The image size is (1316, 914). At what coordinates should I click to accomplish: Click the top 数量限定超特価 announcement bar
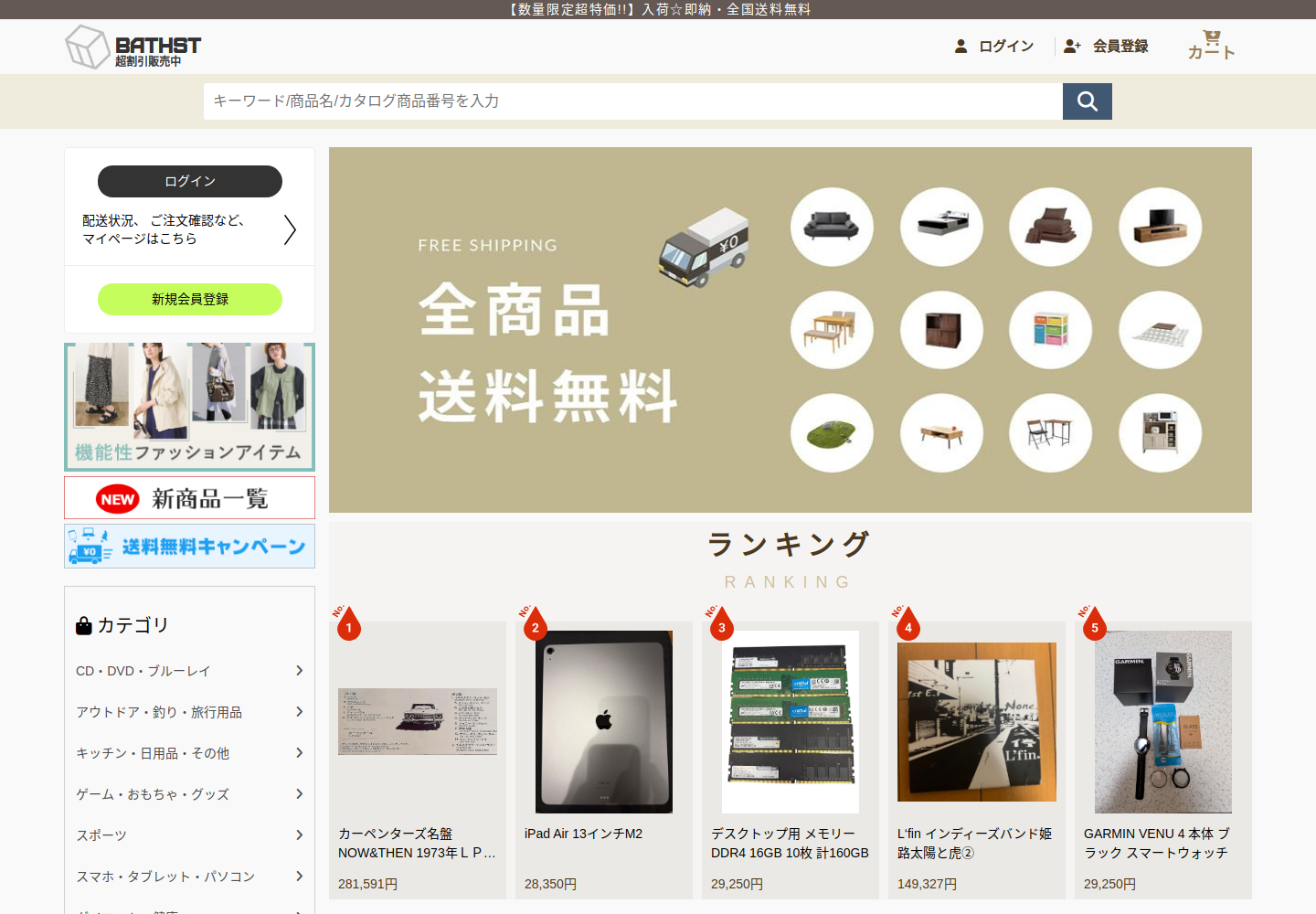click(658, 9)
